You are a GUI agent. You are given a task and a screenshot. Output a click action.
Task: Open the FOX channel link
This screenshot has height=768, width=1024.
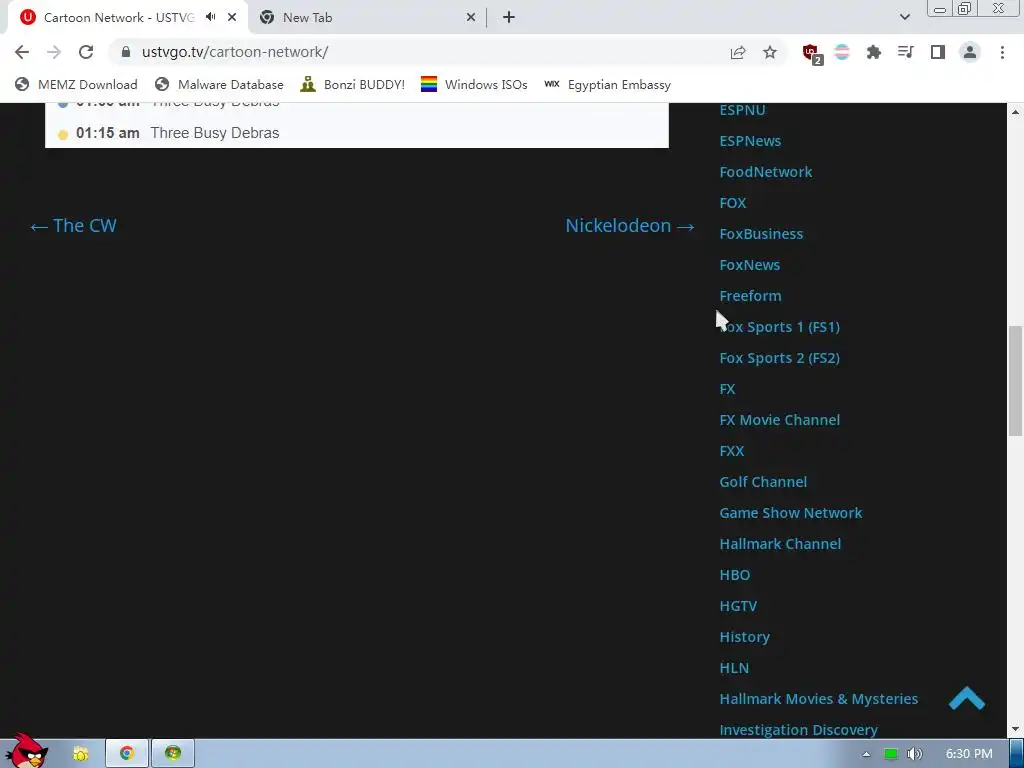coord(732,203)
